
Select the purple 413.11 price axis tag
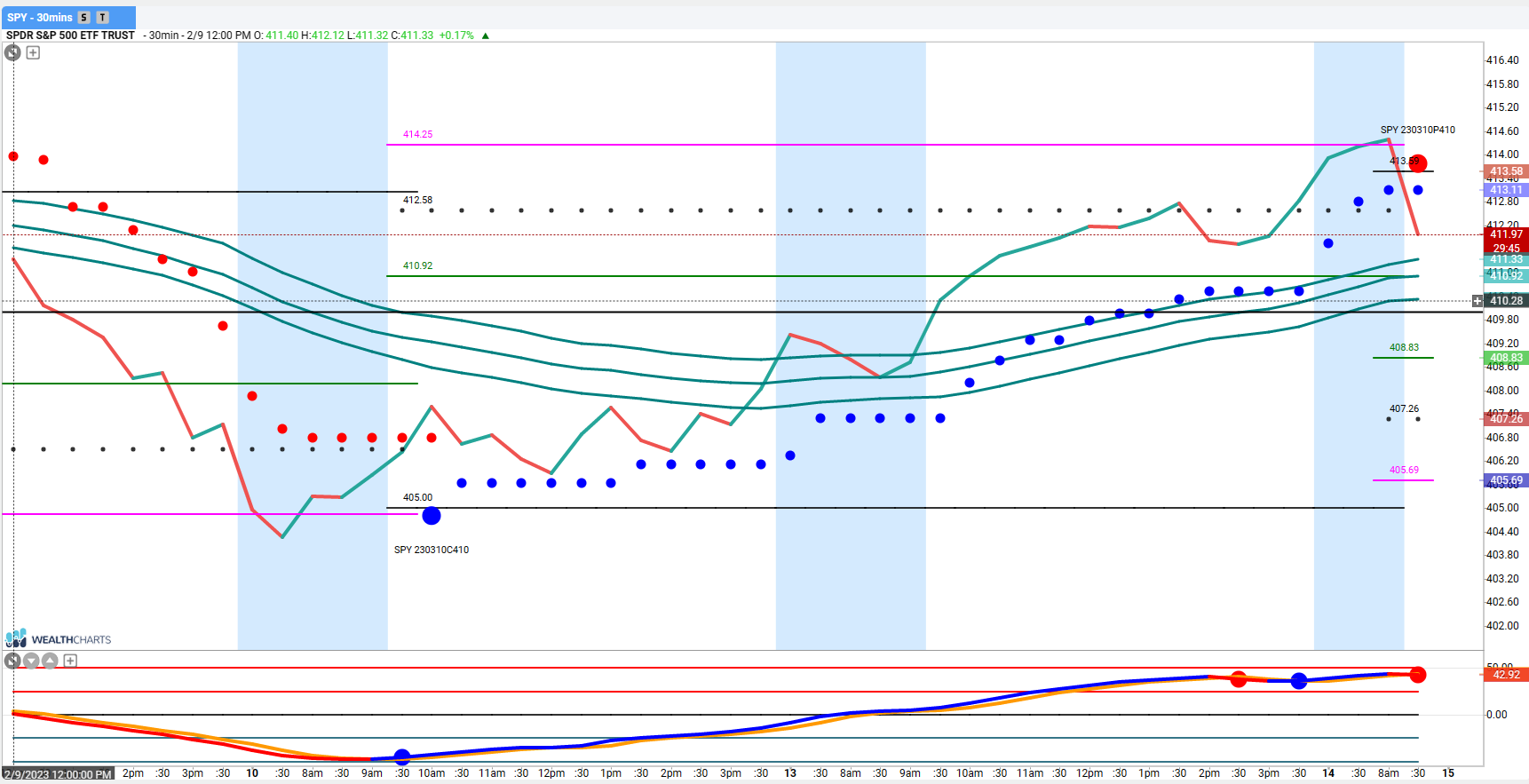(1506, 190)
